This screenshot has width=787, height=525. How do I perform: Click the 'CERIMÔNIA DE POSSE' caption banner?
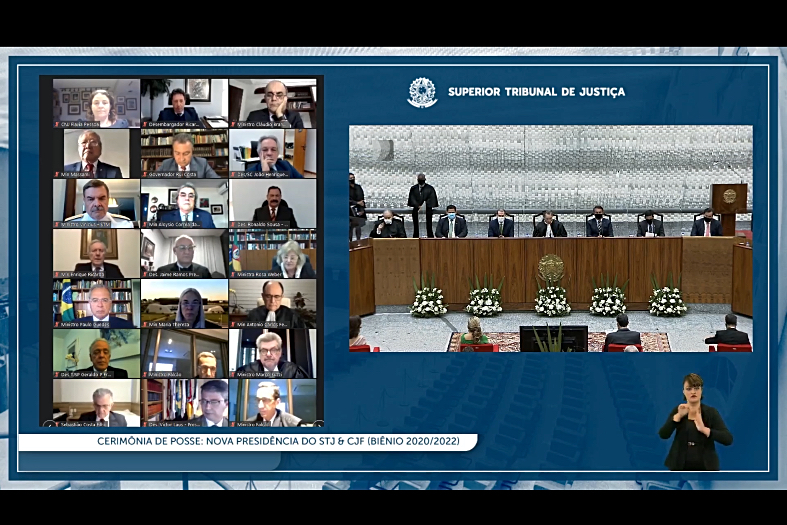[248, 442]
